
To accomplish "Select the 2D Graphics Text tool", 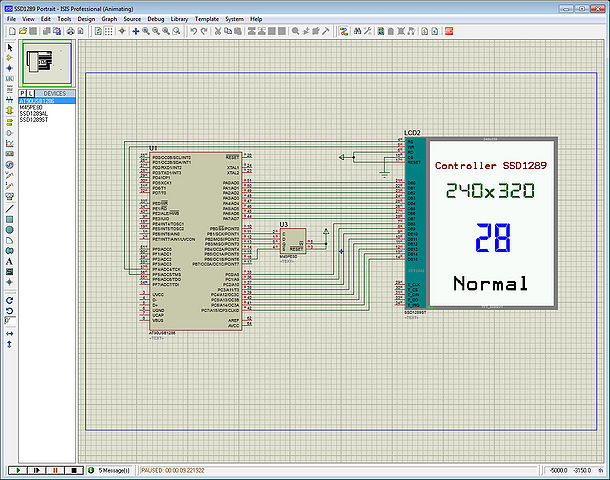I will coord(10,261).
